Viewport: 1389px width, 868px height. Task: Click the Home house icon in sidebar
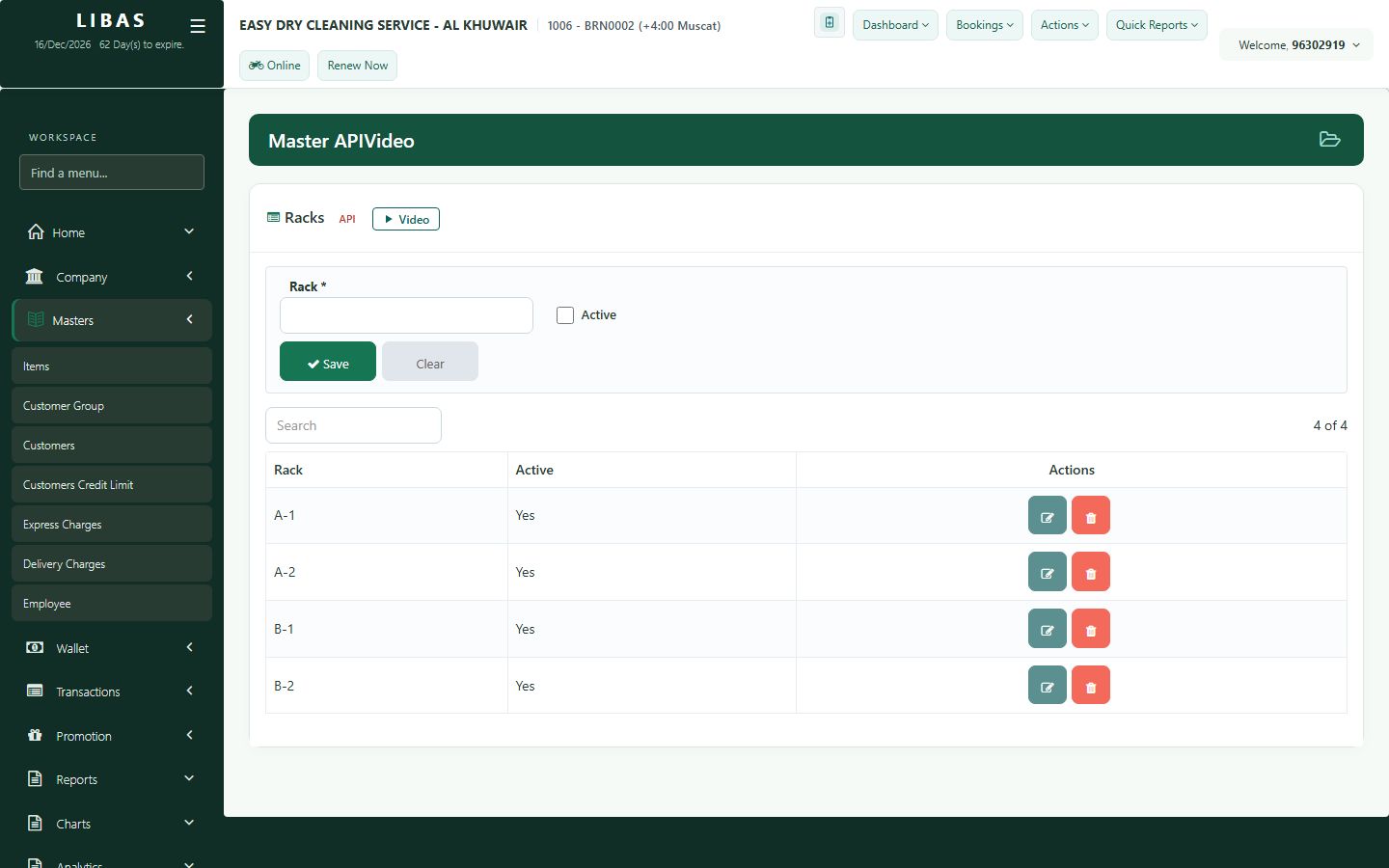pos(36,231)
